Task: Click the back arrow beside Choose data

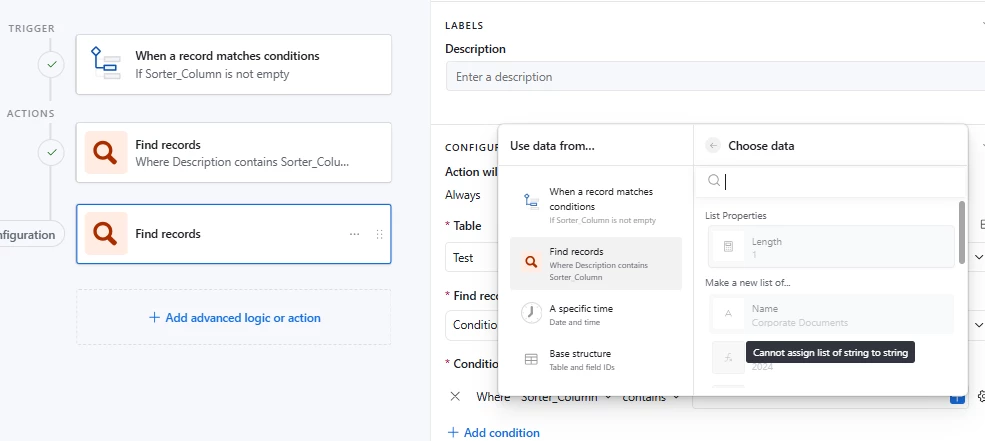Action: click(x=713, y=145)
